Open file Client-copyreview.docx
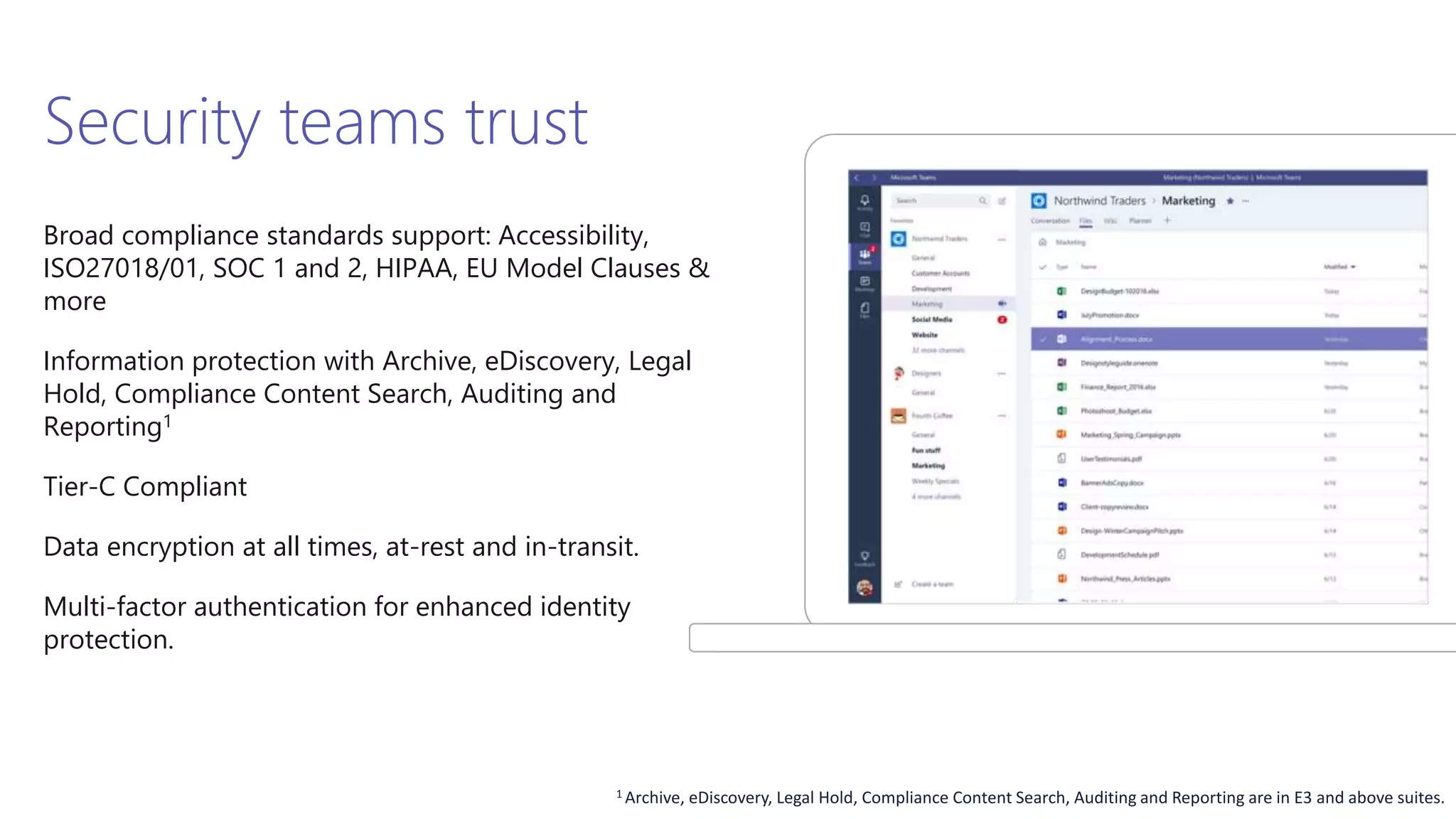 1114,507
